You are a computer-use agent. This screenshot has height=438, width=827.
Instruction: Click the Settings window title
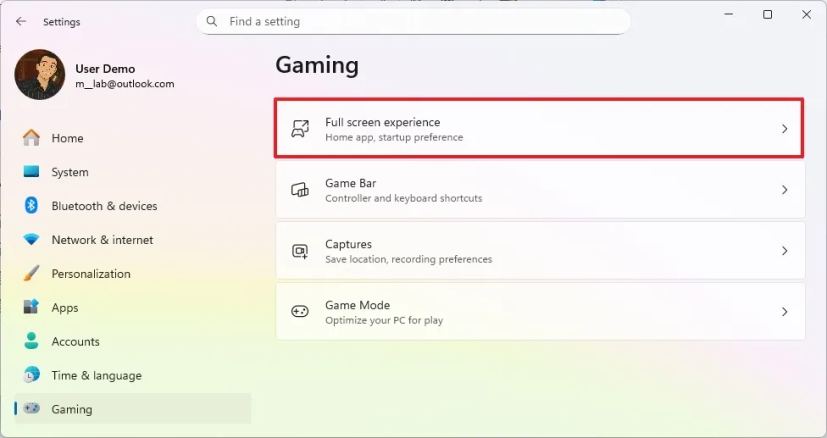pyautogui.click(x=62, y=22)
